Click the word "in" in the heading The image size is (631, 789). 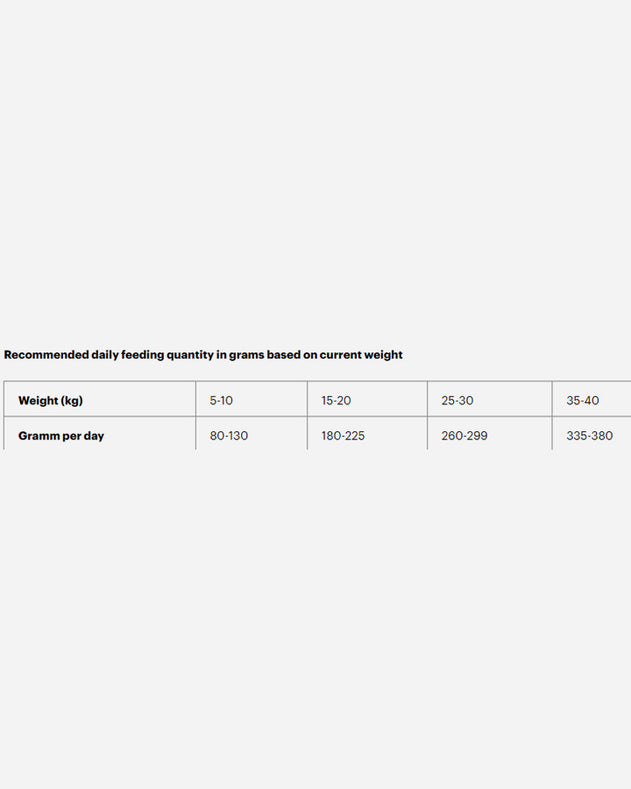pos(221,355)
